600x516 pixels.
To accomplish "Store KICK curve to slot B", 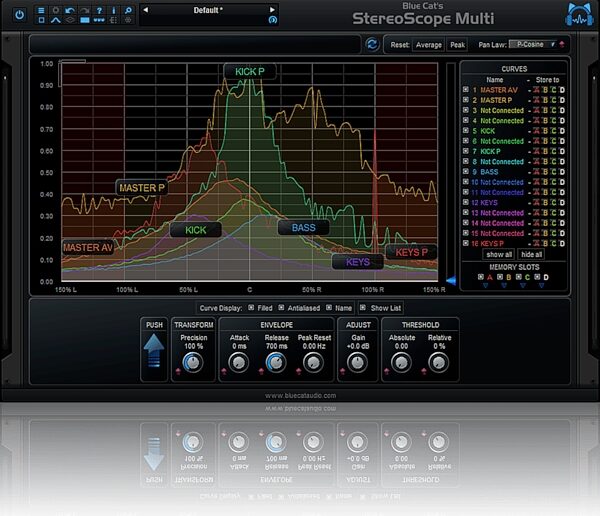I will click(545, 131).
